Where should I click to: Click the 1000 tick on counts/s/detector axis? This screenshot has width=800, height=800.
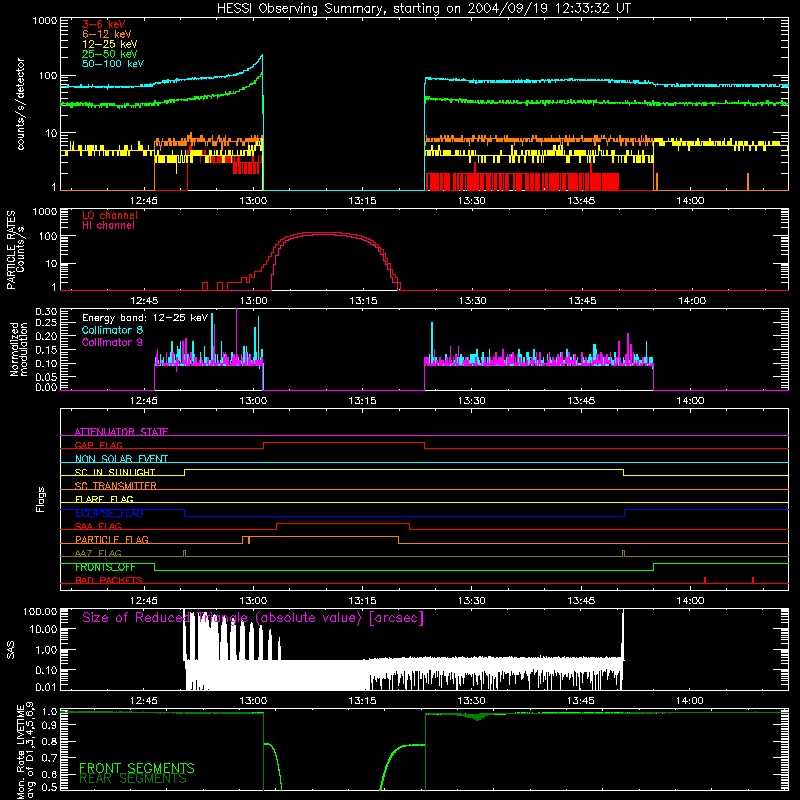tap(45, 21)
